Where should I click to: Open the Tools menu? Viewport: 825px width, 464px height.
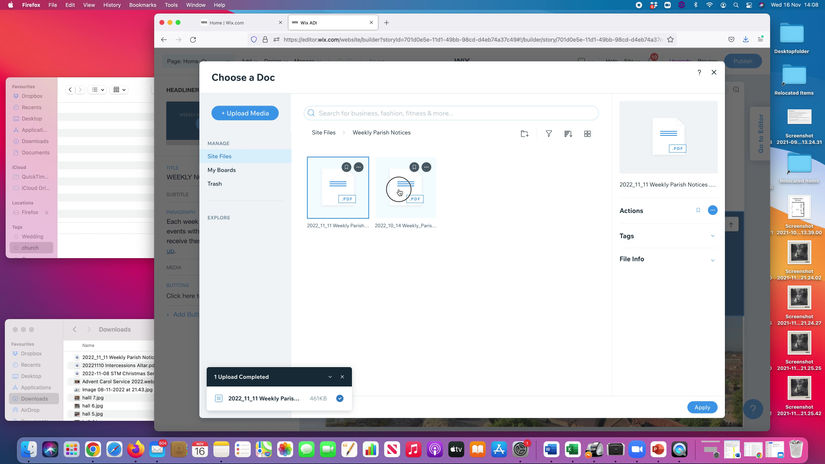tap(171, 5)
